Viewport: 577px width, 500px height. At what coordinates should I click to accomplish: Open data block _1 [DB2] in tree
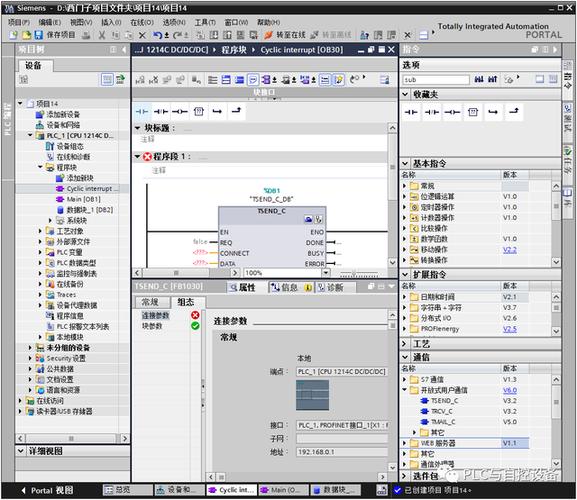(x=89, y=210)
